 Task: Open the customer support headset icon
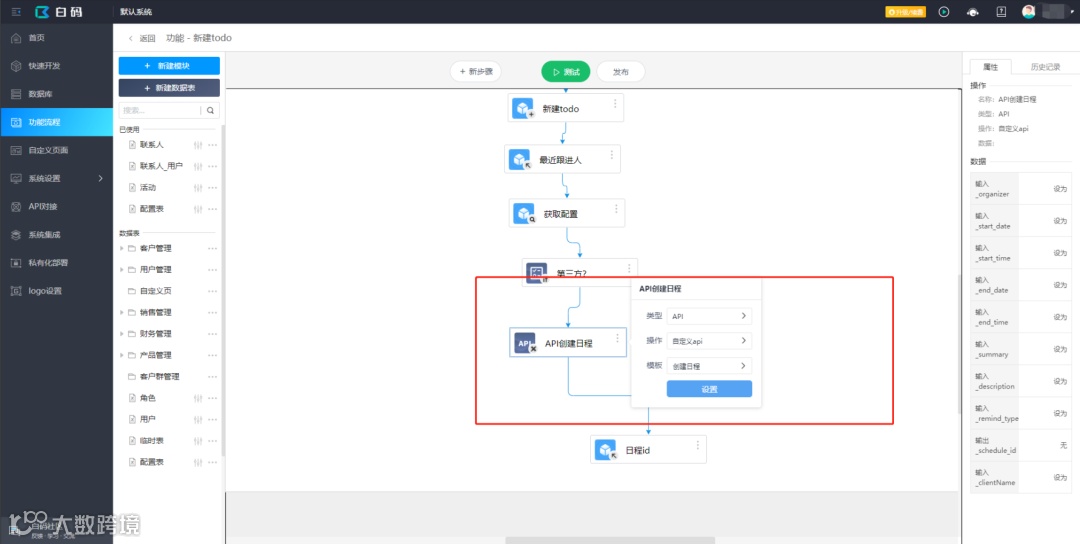coord(973,12)
